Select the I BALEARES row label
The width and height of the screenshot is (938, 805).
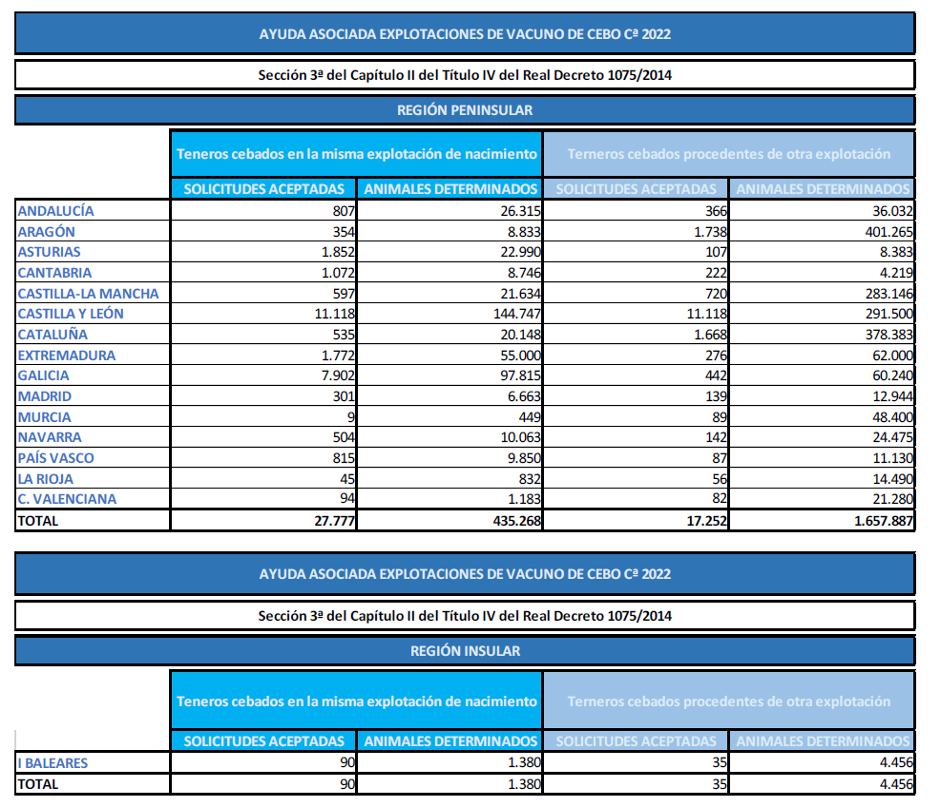coord(53,763)
